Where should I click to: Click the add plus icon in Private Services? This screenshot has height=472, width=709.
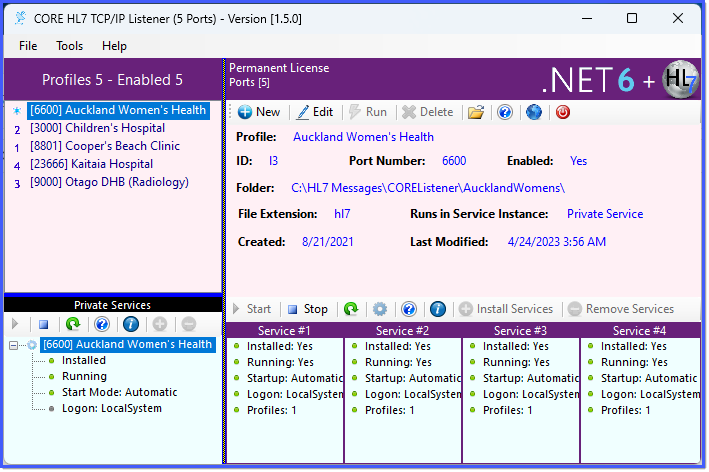coord(160,324)
